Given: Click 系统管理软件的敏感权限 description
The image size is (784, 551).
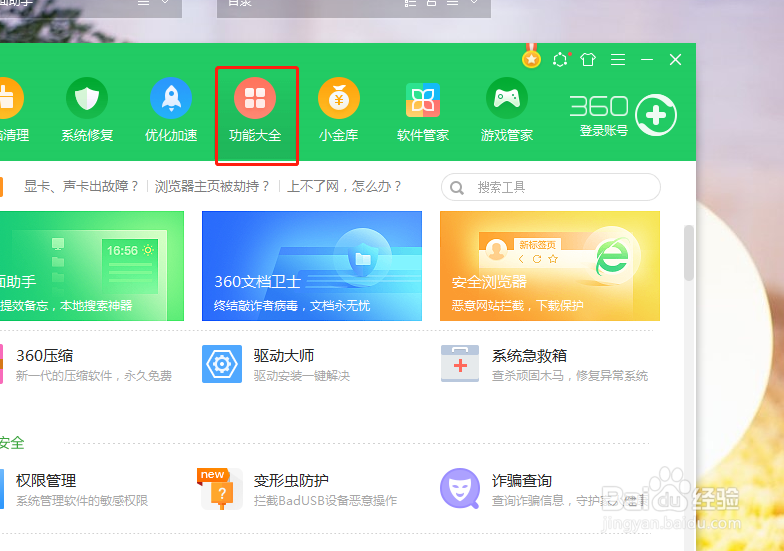Looking at the screenshot, I should tap(82, 500).
